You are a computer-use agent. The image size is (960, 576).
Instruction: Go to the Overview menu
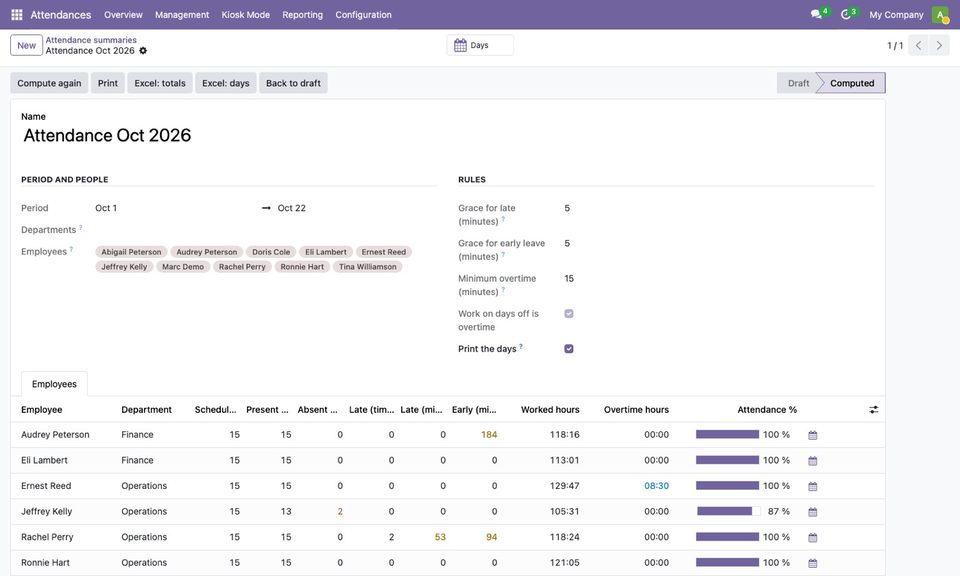click(x=123, y=15)
